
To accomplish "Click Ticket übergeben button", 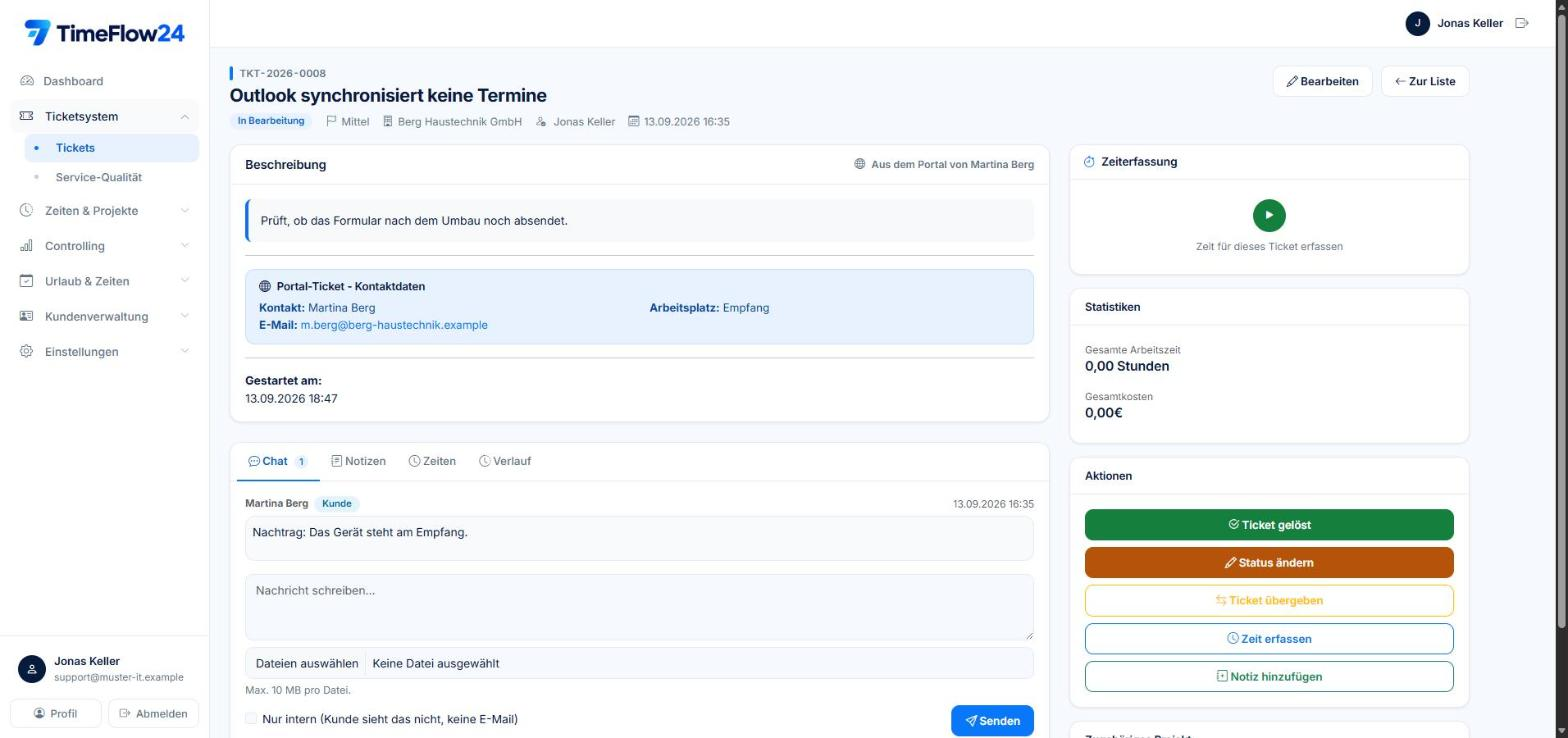I will [x=1269, y=601].
